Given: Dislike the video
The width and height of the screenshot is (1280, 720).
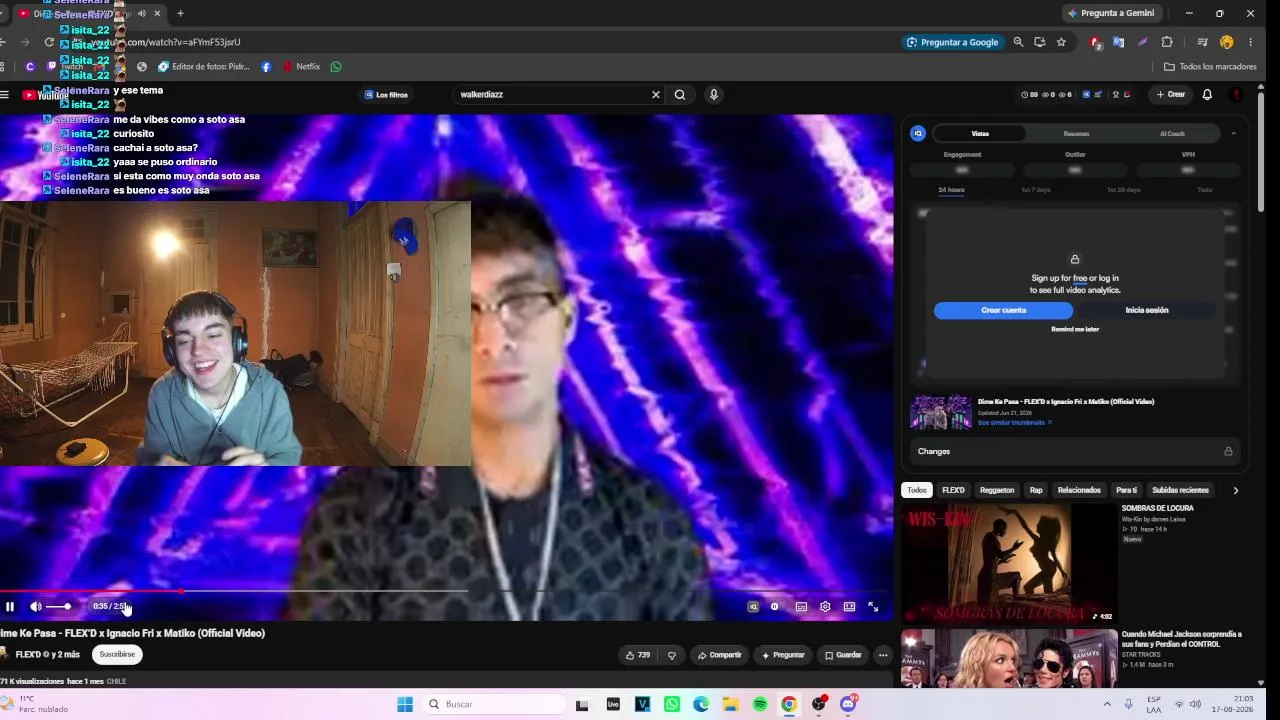Looking at the screenshot, I should pyautogui.click(x=671, y=655).
